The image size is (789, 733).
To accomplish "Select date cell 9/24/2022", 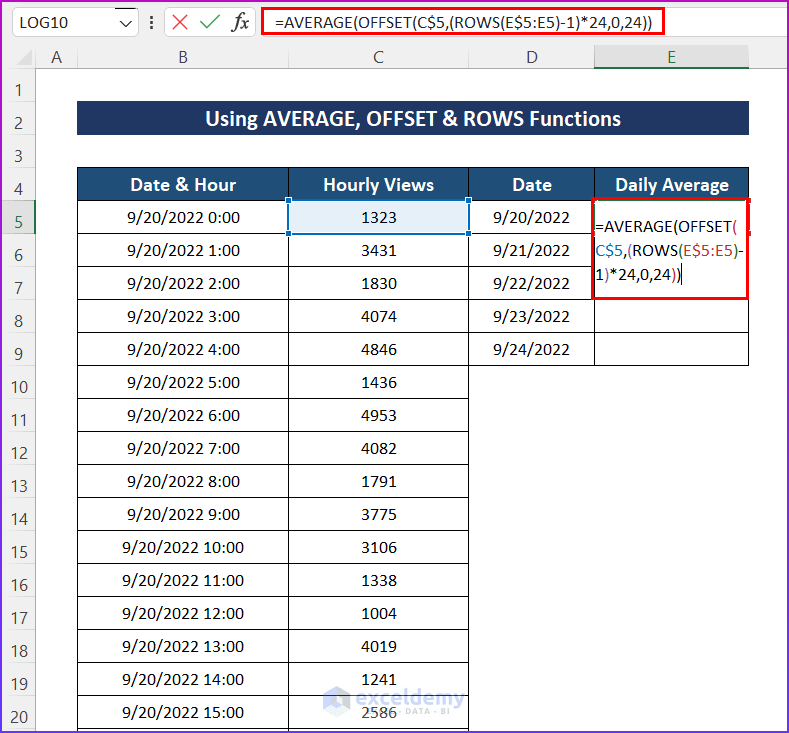I will pos(531,349).
